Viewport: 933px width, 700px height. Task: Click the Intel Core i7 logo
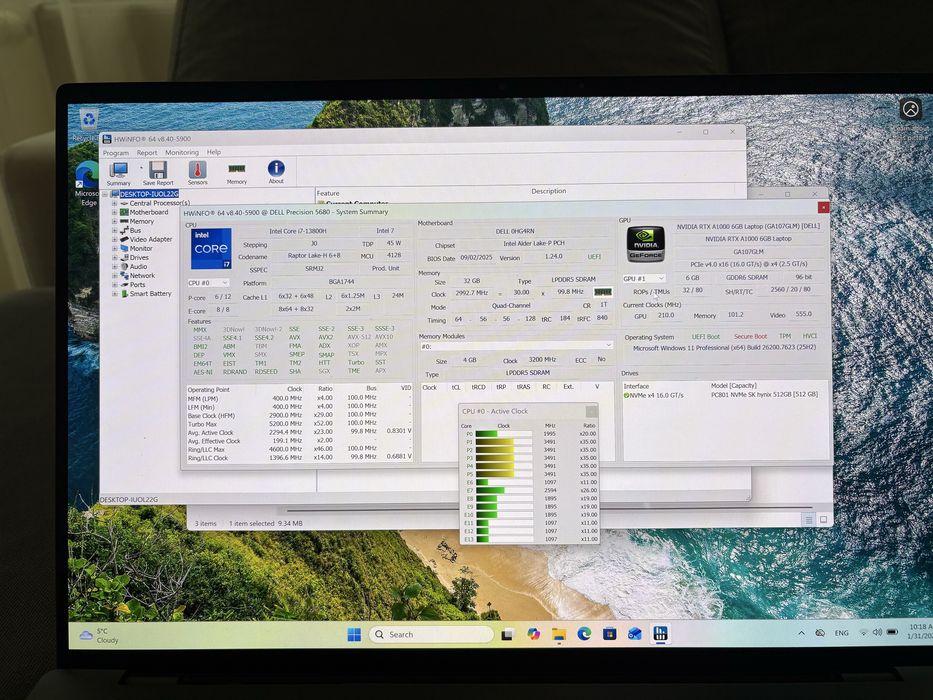click(211, 249)
